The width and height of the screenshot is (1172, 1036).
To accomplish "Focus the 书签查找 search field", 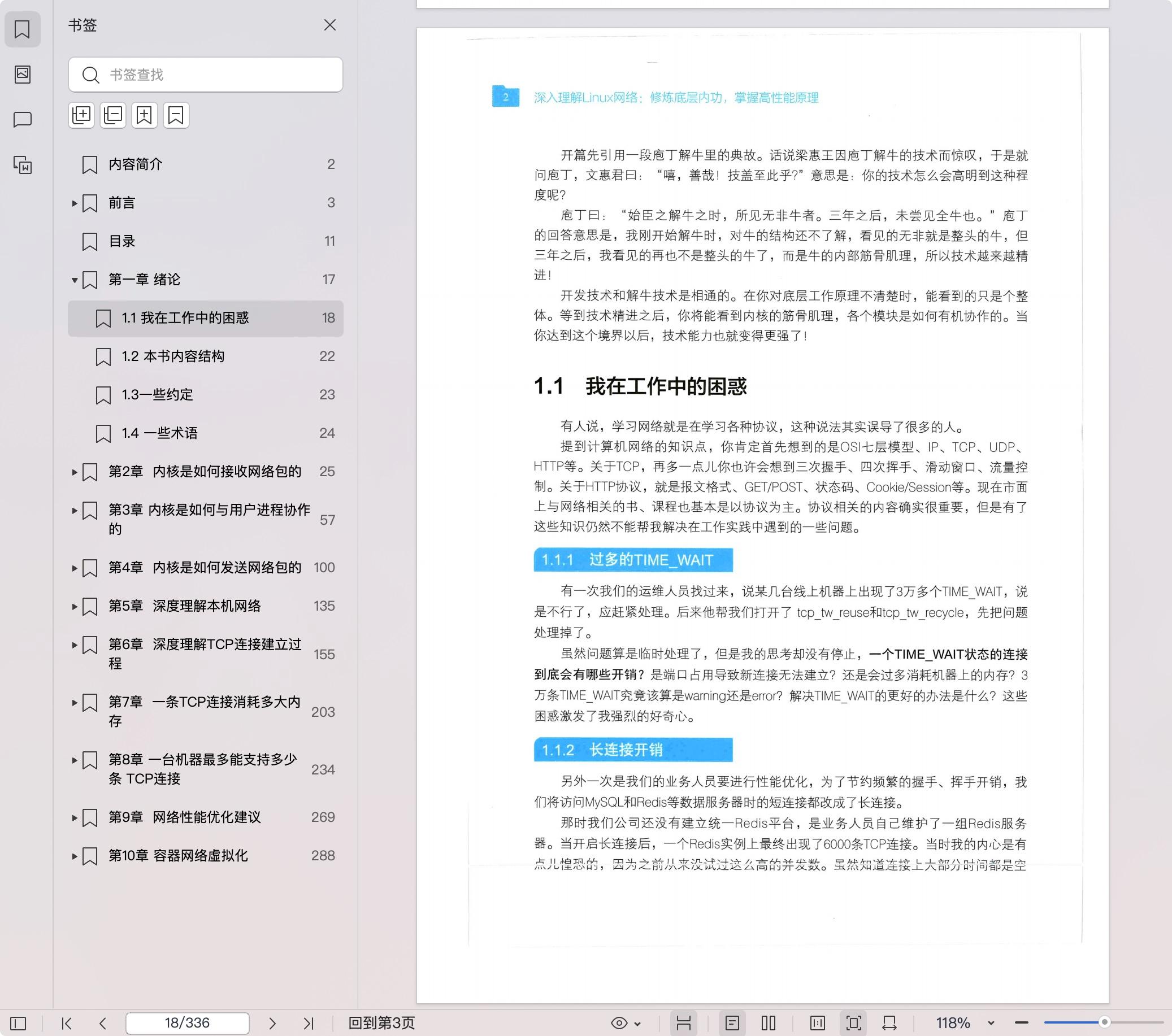I will click(x=205, y=75).
